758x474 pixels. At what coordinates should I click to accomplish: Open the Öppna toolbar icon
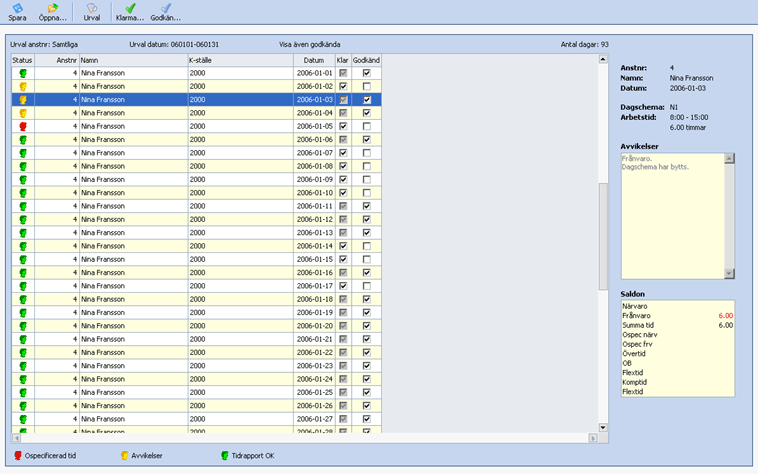tap(52, 8)
